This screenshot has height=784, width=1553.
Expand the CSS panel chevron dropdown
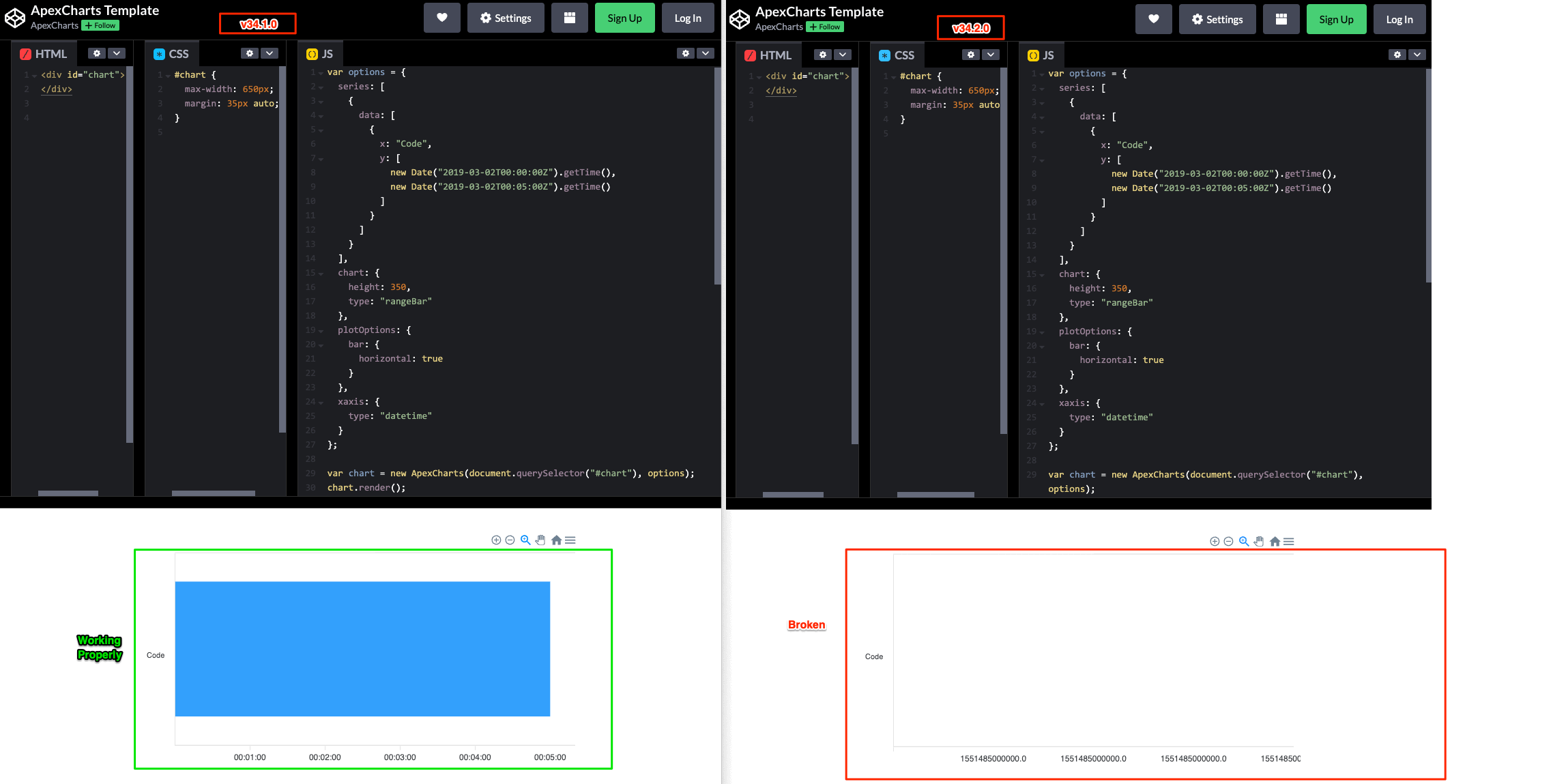click(270, 53)
